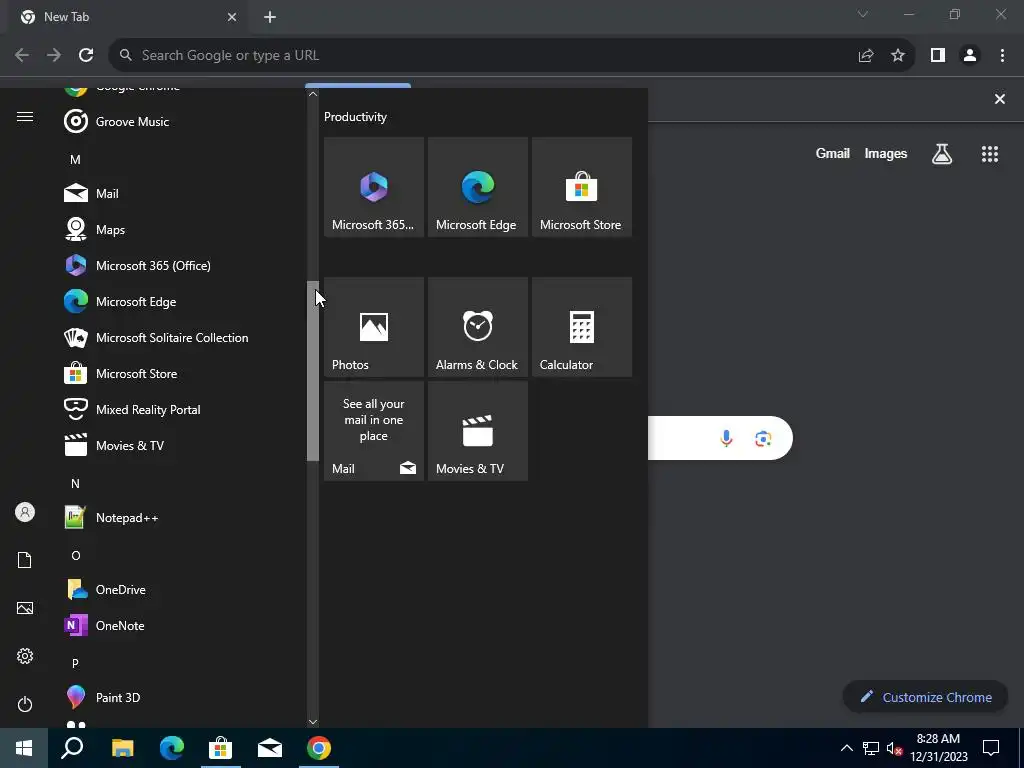Open the Movies & TV tile
Screen dimensions: 1024x768
point(477,431)
